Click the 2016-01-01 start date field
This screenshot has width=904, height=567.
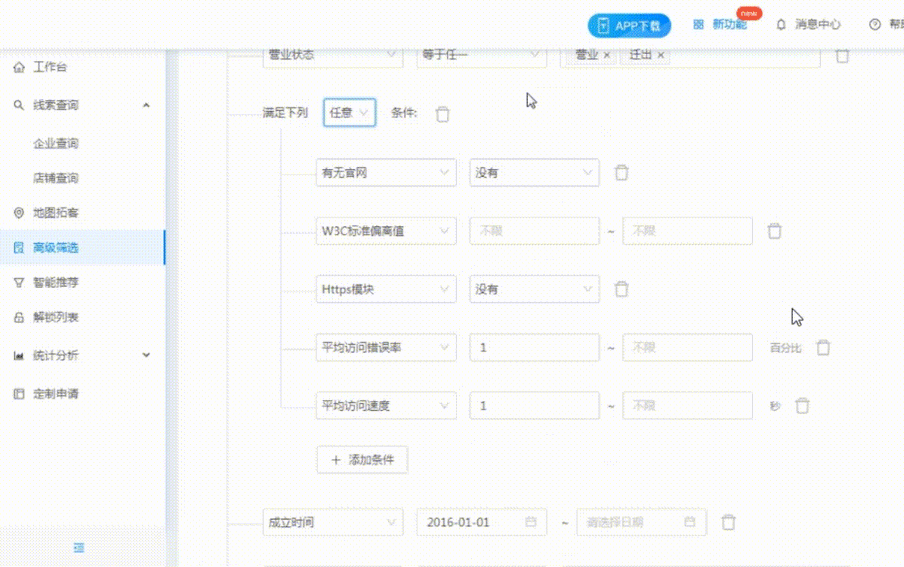coord(481,522)
